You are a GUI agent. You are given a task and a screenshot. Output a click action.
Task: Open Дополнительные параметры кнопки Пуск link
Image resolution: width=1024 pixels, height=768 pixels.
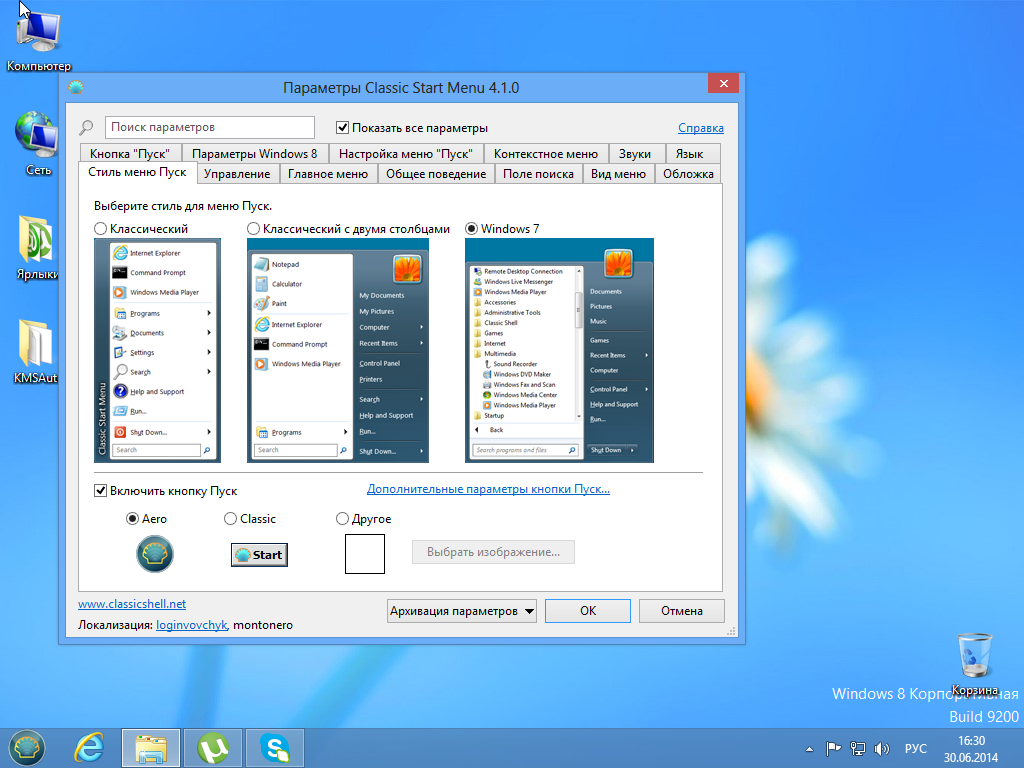[x=488, y=488]
